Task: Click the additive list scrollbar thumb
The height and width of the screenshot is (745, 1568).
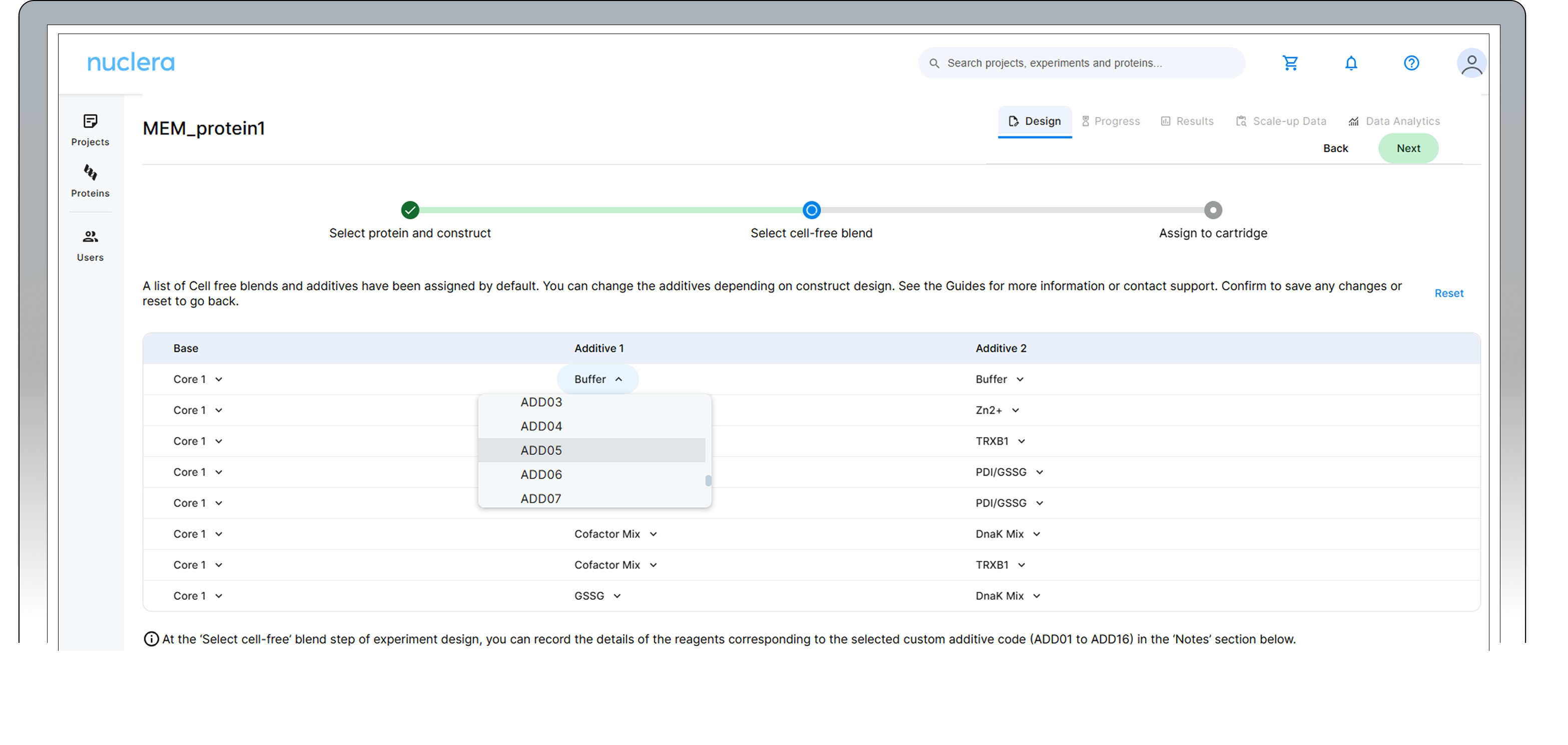Action: click(x=708, y=481)
